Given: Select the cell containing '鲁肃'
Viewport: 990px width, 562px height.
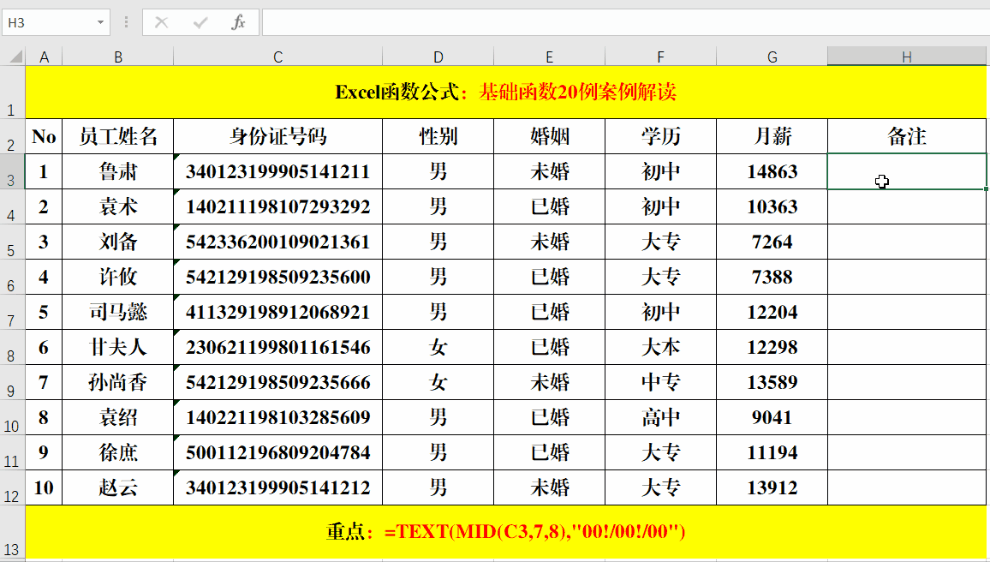Looking at the screenshot, I should (x=118, y=172).
